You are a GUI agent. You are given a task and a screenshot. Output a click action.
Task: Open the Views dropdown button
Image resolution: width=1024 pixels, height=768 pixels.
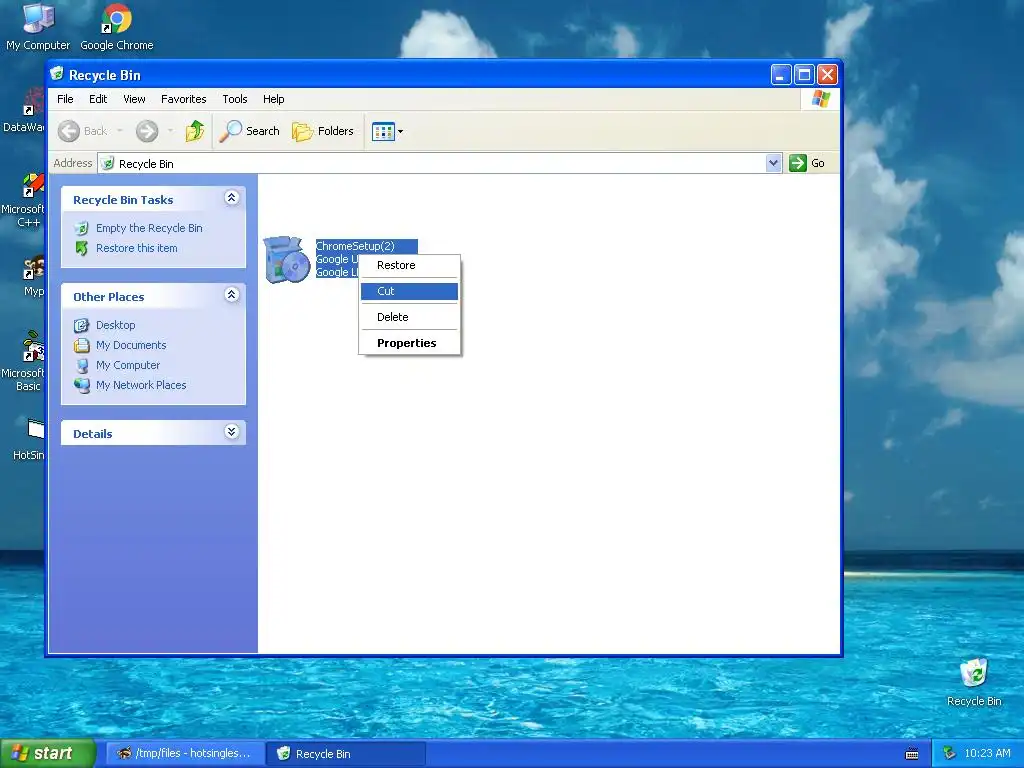click(x=387, y=131)
